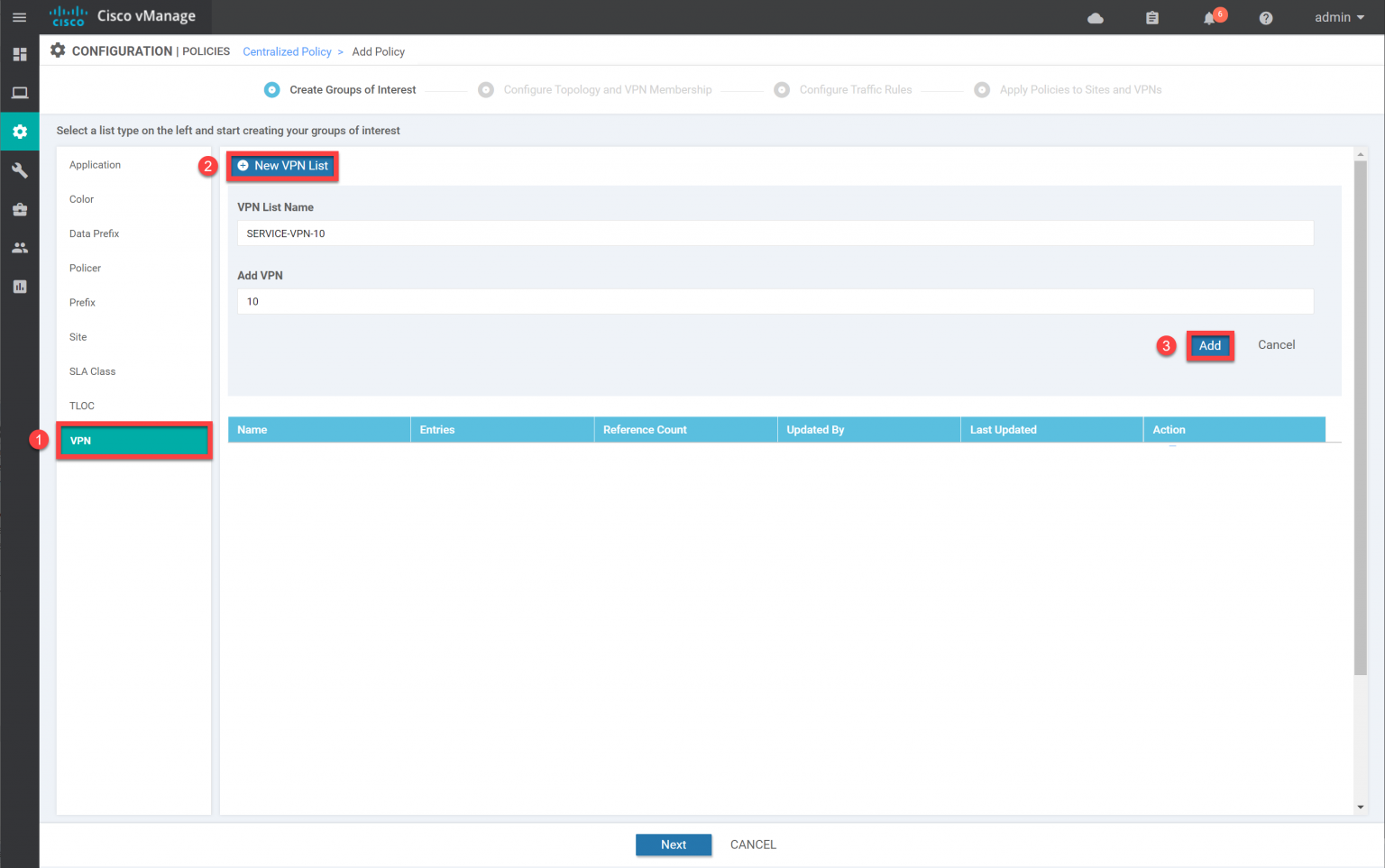Follow the Centralized Policy breadcrumb link
The width and height of the screenshot is (1385, 868).
(287, 51)
